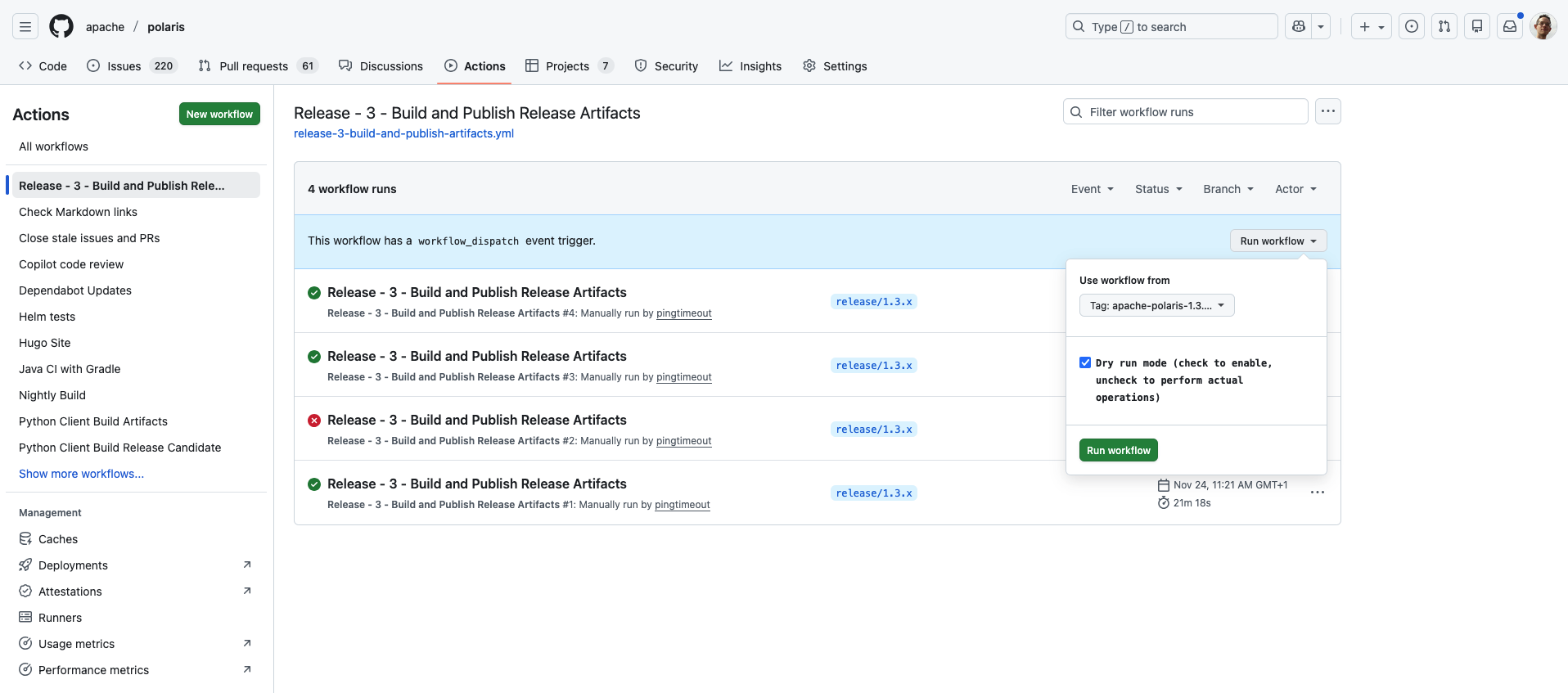1568x693 pixels.
Task: Expand the Actor filter dropdown
Action: point(1295,189)
